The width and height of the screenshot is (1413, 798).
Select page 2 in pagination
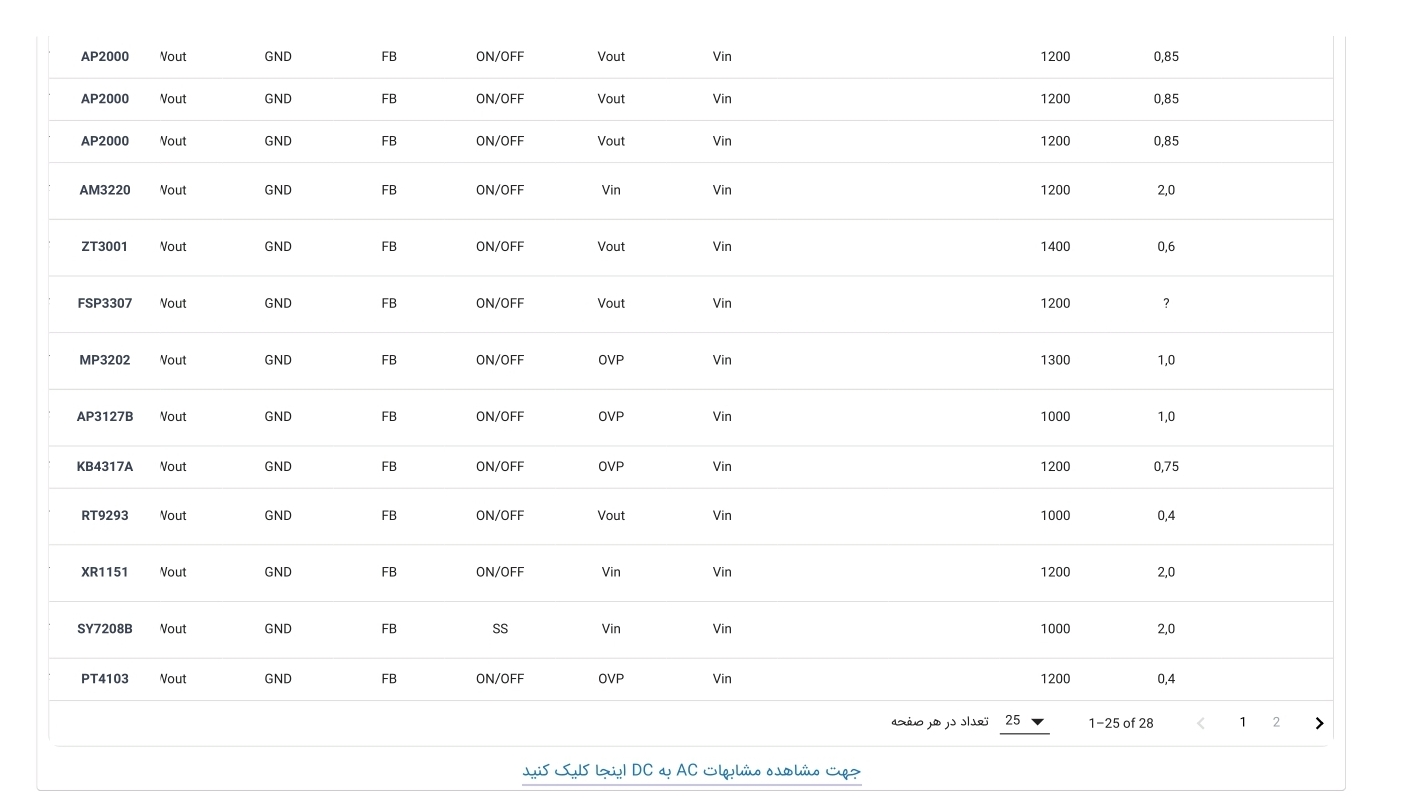click(x=1276, y=722)
